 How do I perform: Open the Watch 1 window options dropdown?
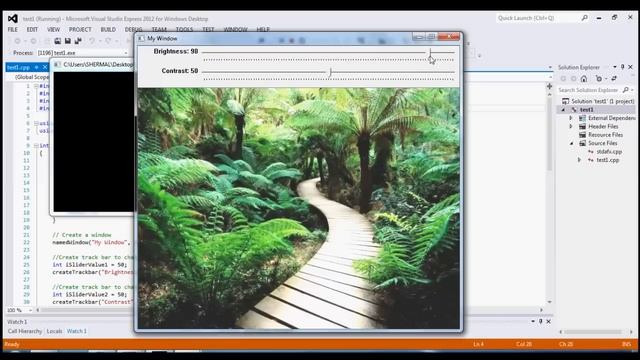click(x=533, y=321)
